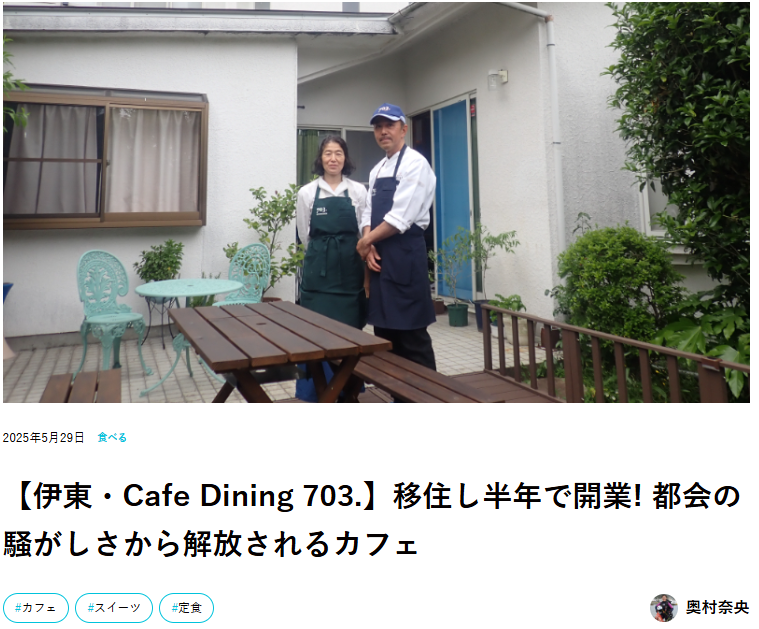Select the #カフェ tag

pyautogui.click(x=36, y=608)
